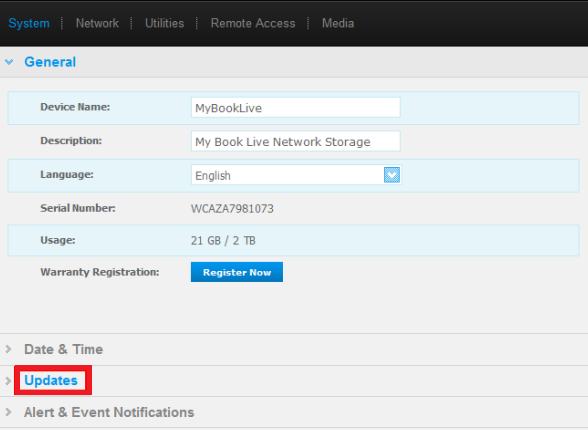
Task: Click the English language combo box
Action: click(x=296, y=175)
